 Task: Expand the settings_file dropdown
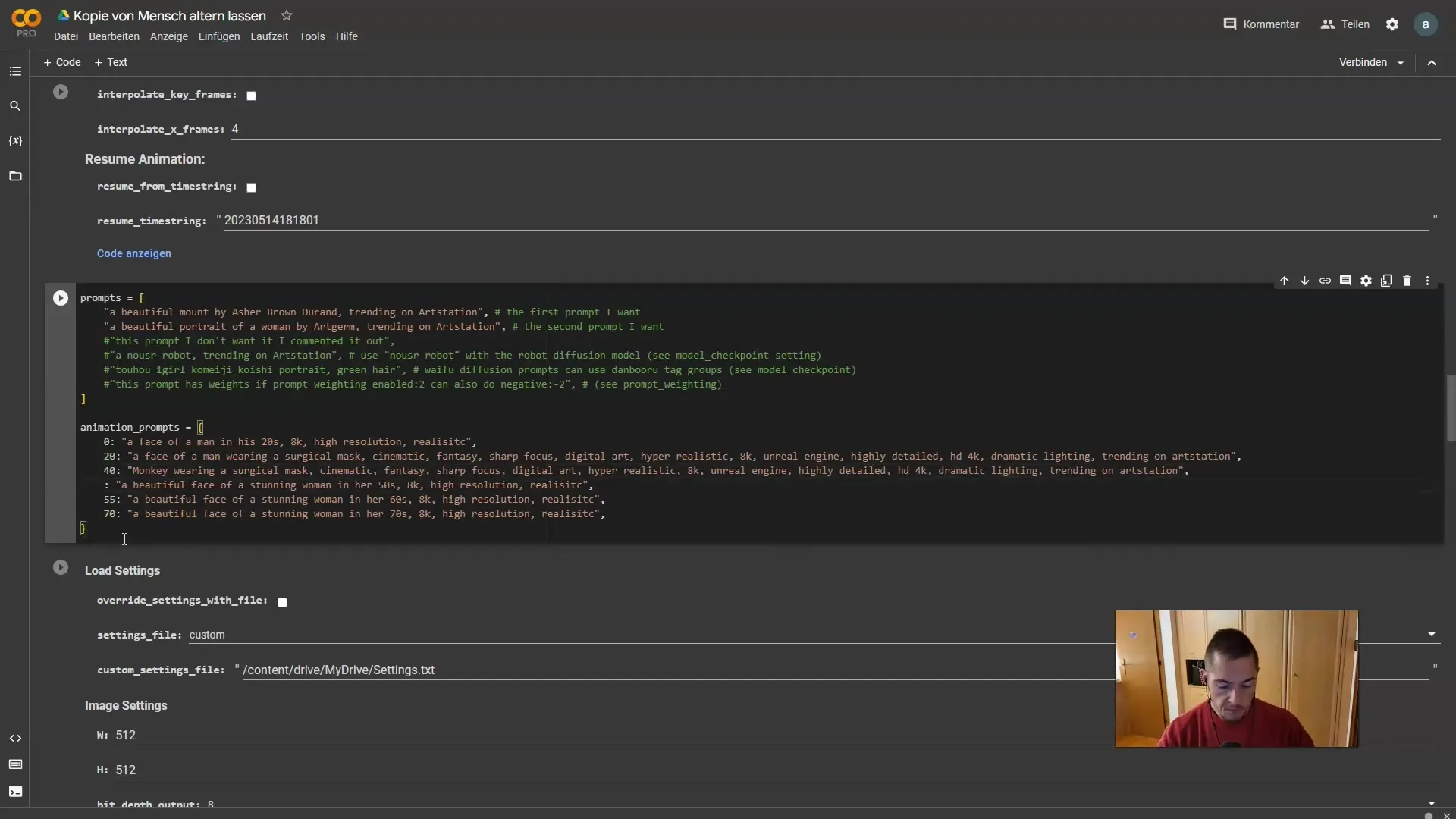(x=1432, y=635)
